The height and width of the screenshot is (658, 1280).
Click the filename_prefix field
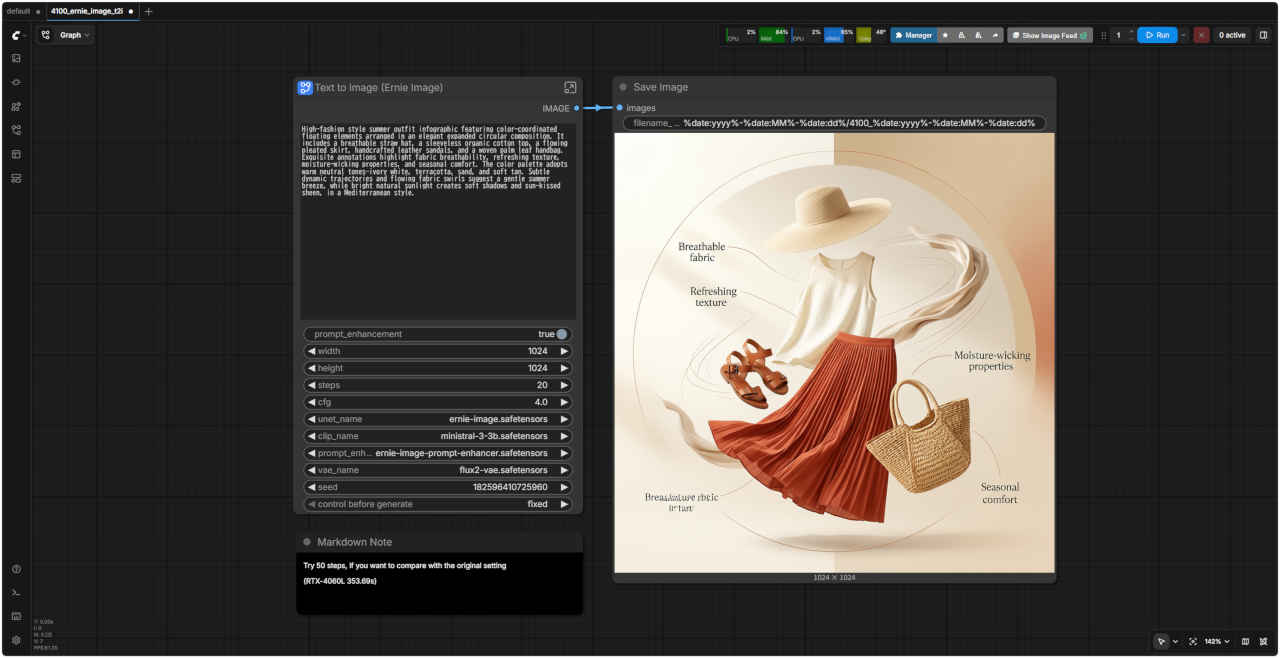tap(835, 123)
